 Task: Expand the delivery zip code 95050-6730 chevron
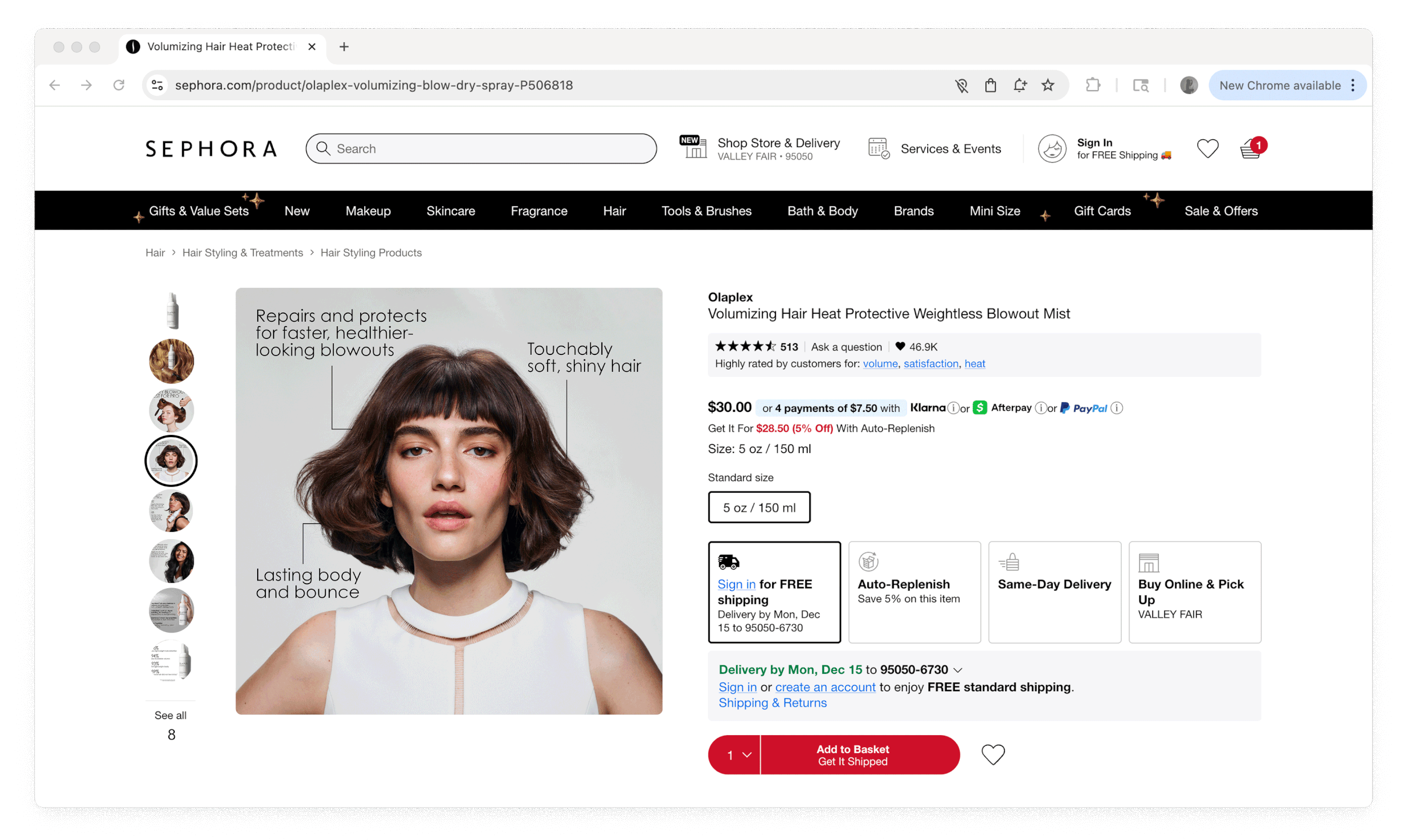click(958, 670)
